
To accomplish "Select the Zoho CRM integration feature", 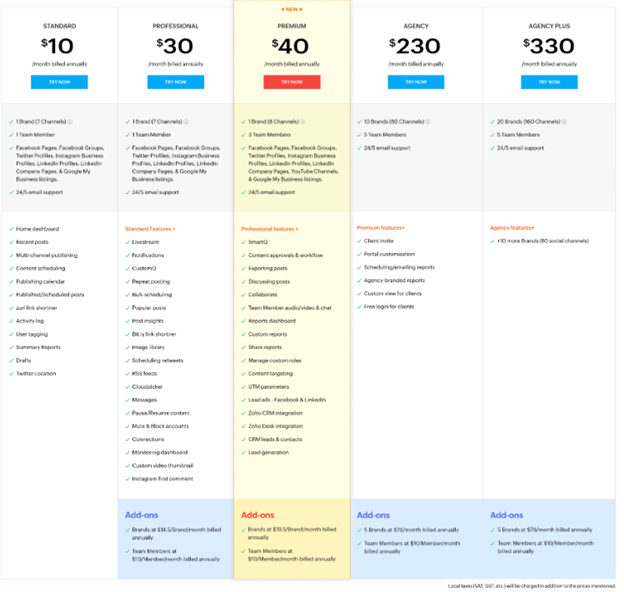I will coord(275,412).
